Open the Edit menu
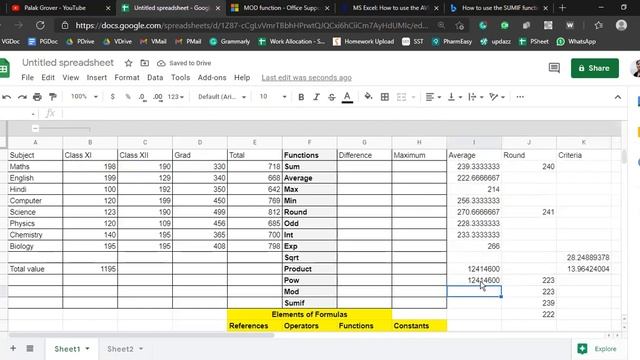The height and width of the screenshot is (360, 640). point(48,77)
